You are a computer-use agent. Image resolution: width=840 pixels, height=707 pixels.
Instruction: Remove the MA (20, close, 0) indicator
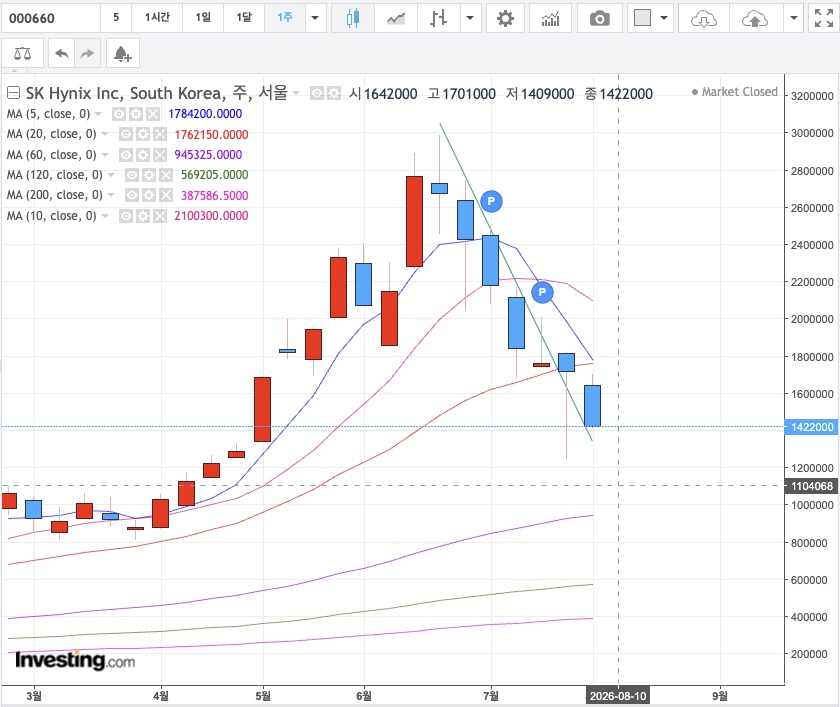pyautogui.click(x=160, y=134)
